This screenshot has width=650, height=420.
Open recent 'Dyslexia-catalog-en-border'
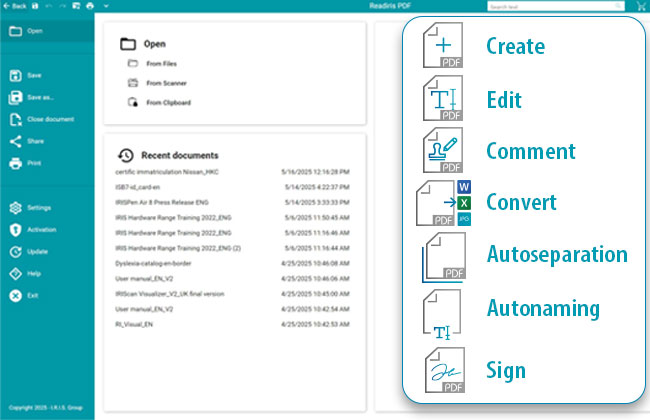(233, 263)
